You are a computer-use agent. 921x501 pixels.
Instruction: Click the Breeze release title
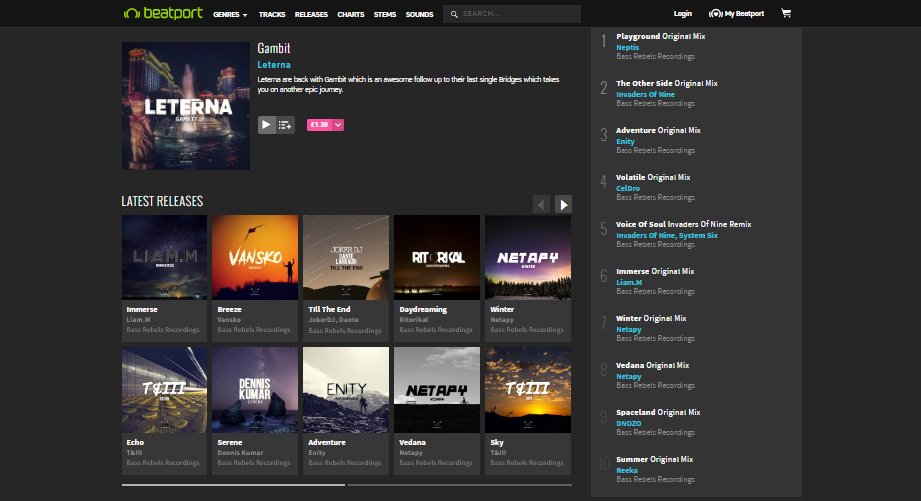click(x=230, y=310)
